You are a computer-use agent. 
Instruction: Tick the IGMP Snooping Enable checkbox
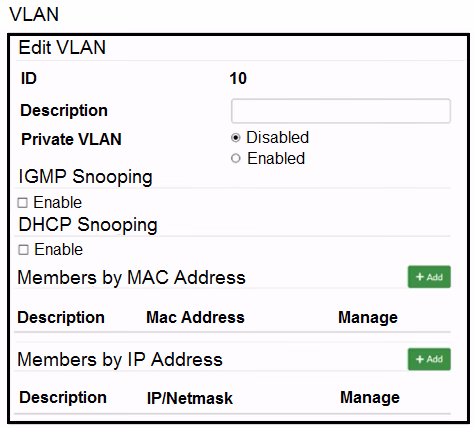[22, 203]
